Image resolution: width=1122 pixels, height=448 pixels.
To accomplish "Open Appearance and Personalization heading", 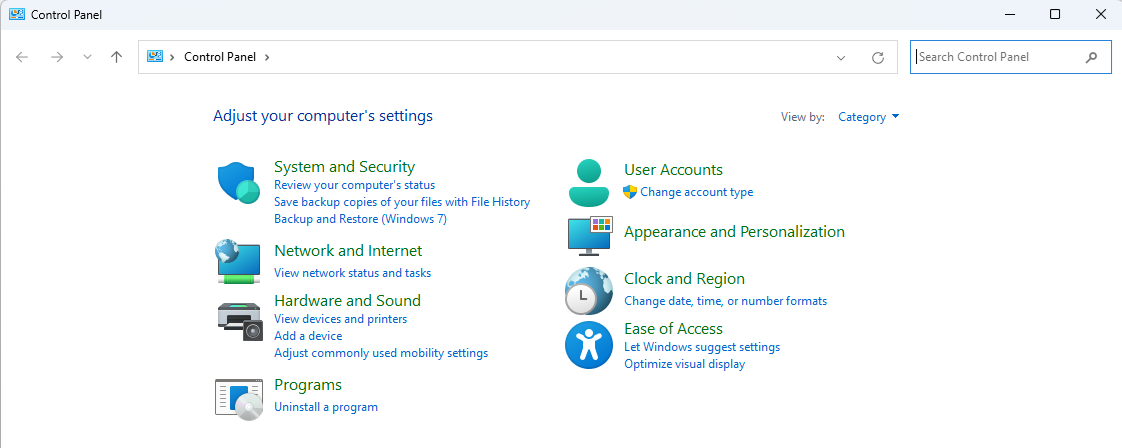I will (x=734, y=232).
